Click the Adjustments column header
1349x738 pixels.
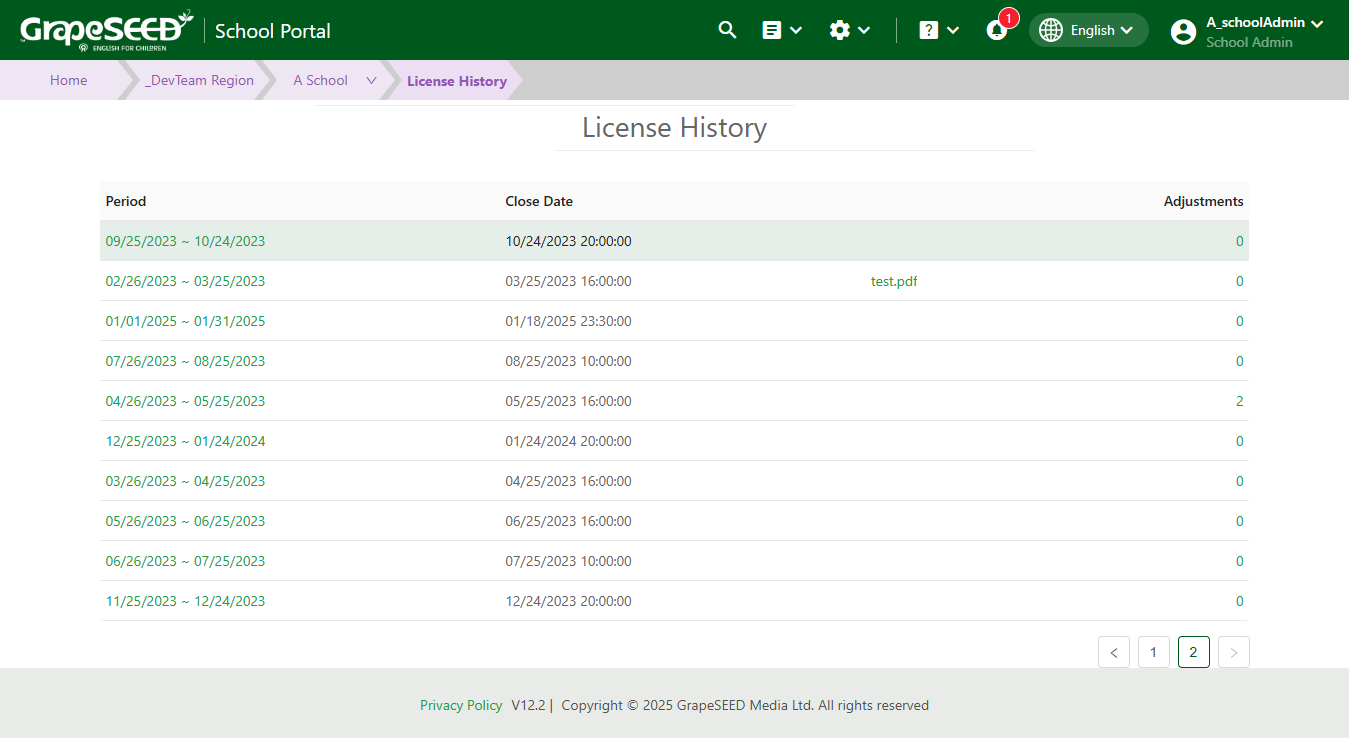[1204, 201]
